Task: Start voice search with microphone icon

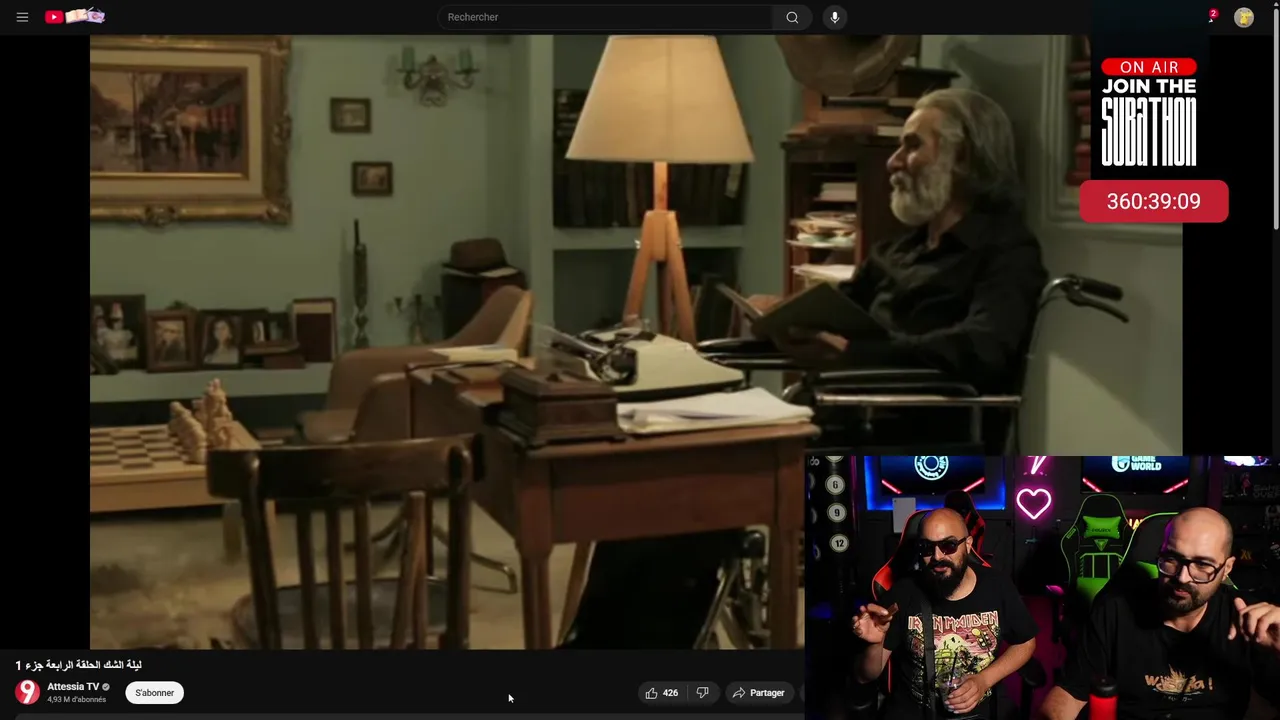Action: point(835,17)
